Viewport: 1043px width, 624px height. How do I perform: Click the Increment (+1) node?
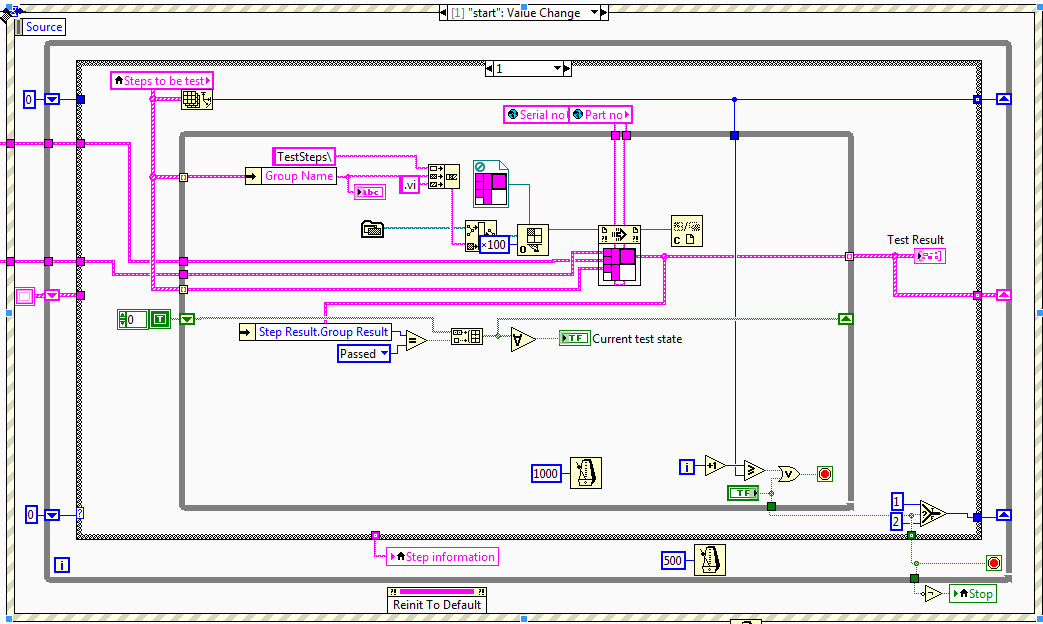click(715, 466)
